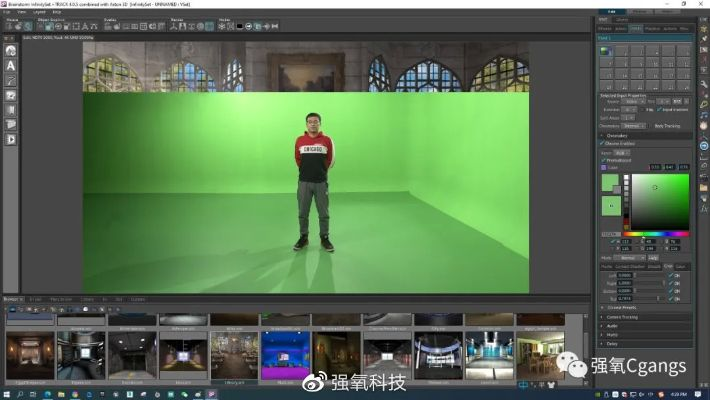Image resolution: width=710 pixels, height=400 pixels.
Task: Select the Text tool in left toolbar
Action: [11, 65]
